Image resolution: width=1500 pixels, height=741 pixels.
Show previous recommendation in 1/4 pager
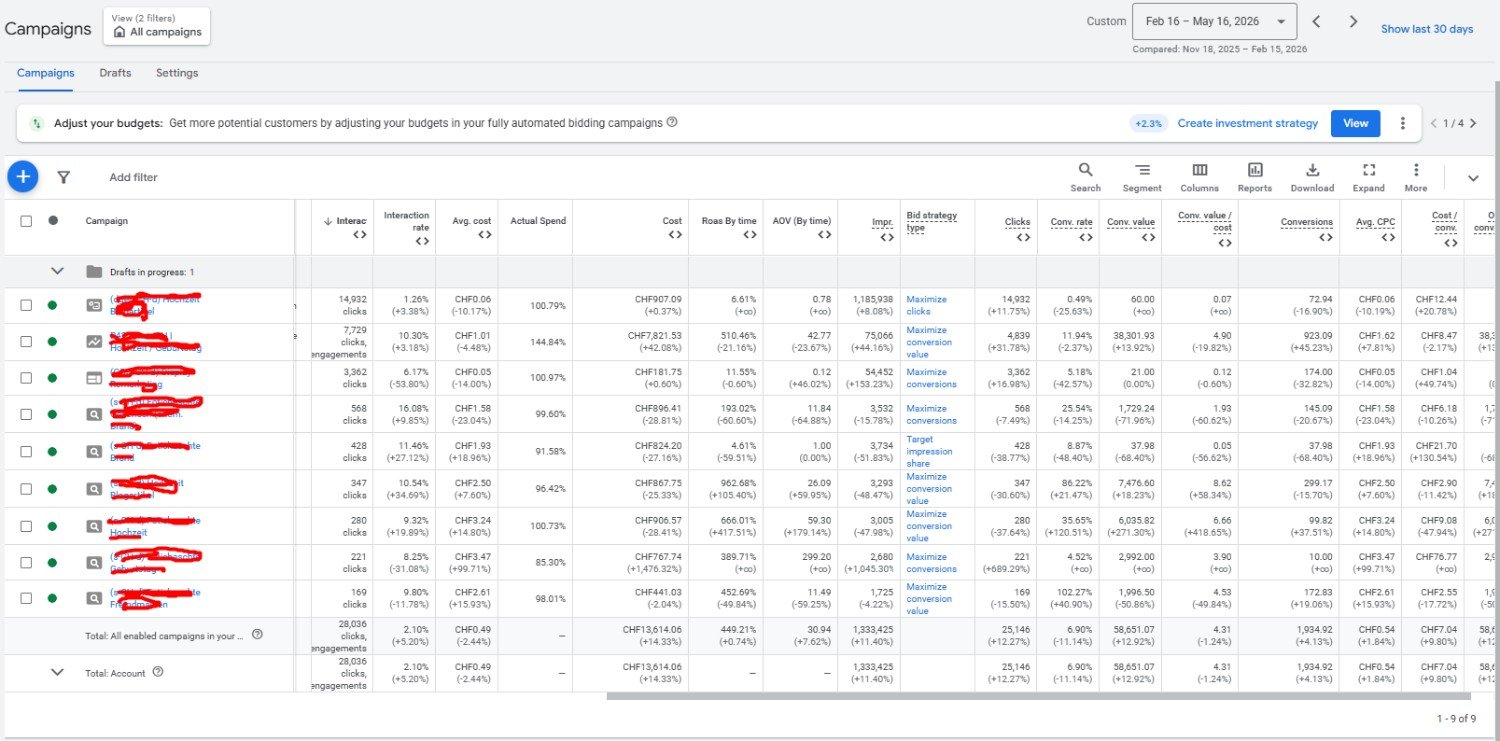coord(1434,123)
